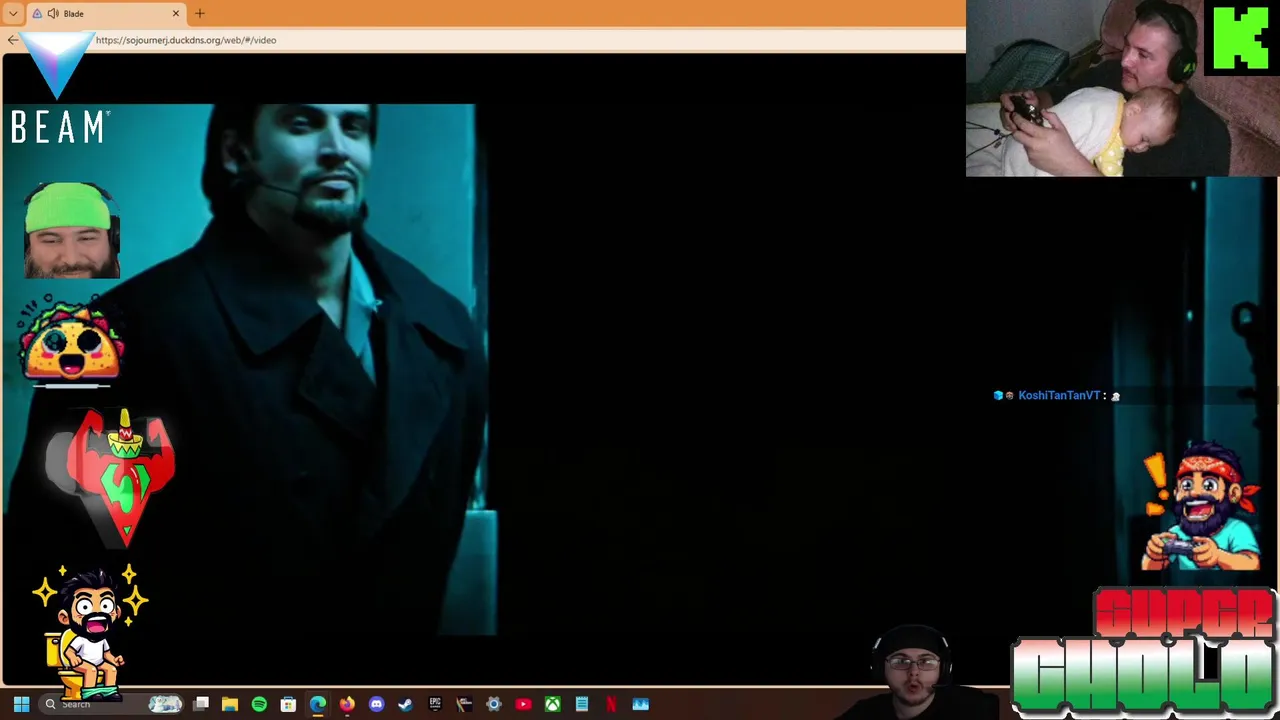Open Settings gear on the taskbar

point(493,704)
